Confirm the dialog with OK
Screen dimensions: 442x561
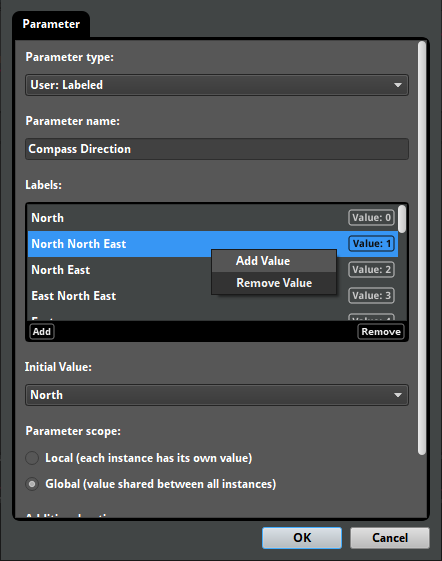[302, 538]
